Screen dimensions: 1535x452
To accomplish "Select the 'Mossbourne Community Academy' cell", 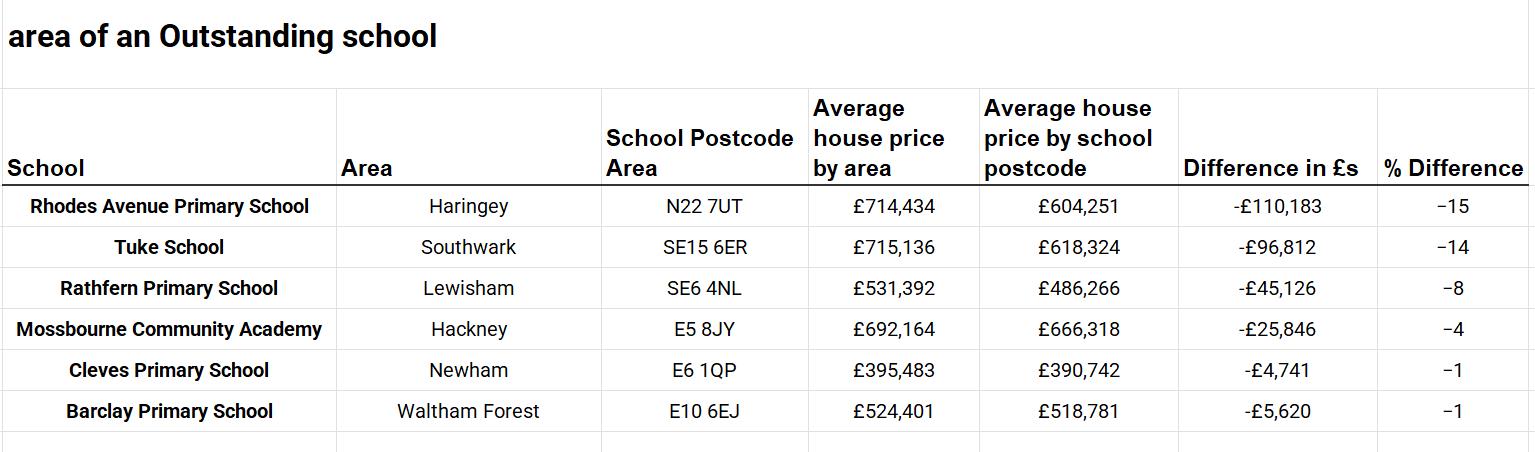I will 169,330.
